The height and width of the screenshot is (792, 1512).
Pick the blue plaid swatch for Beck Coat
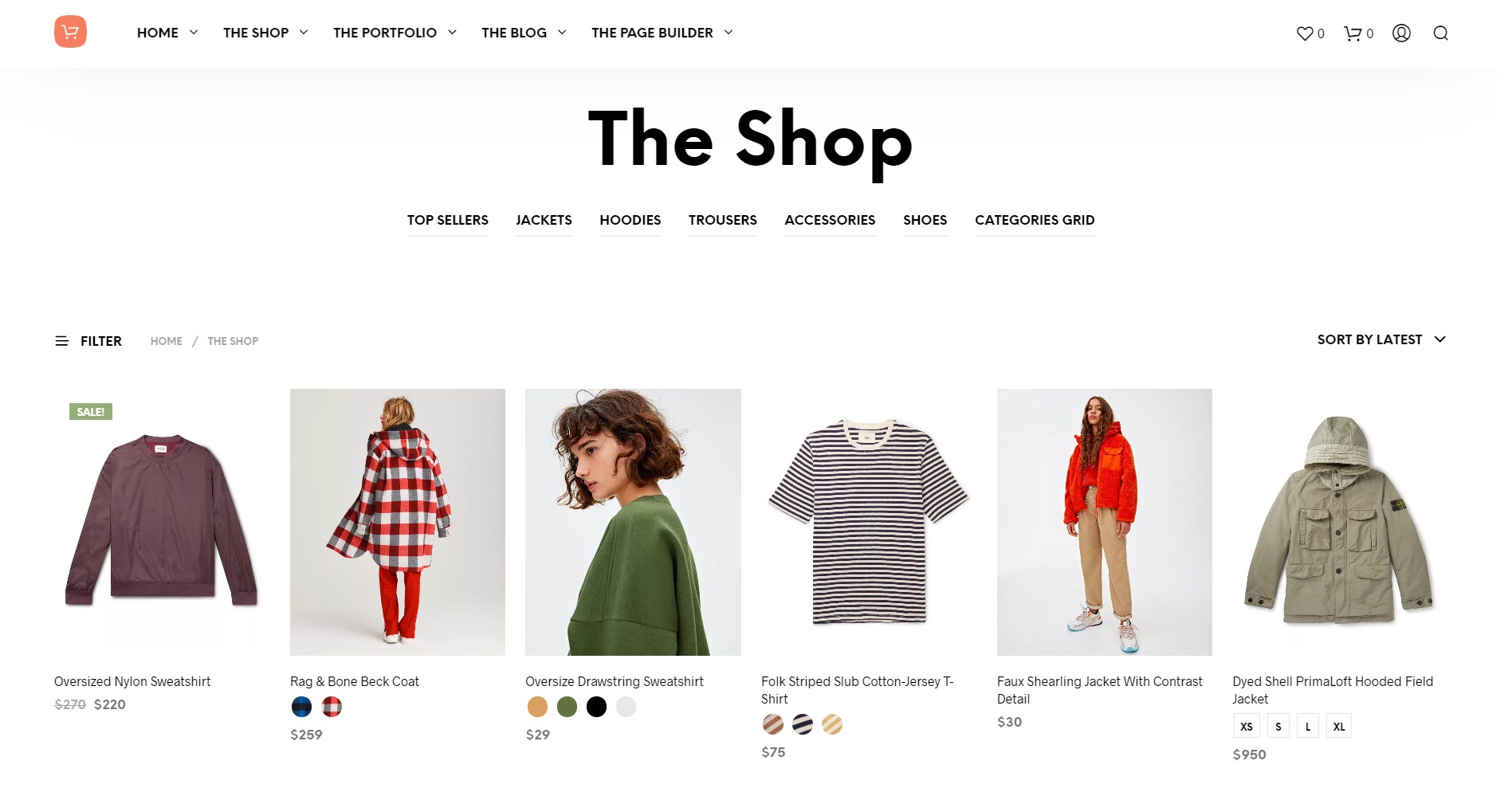coord(302,707)
